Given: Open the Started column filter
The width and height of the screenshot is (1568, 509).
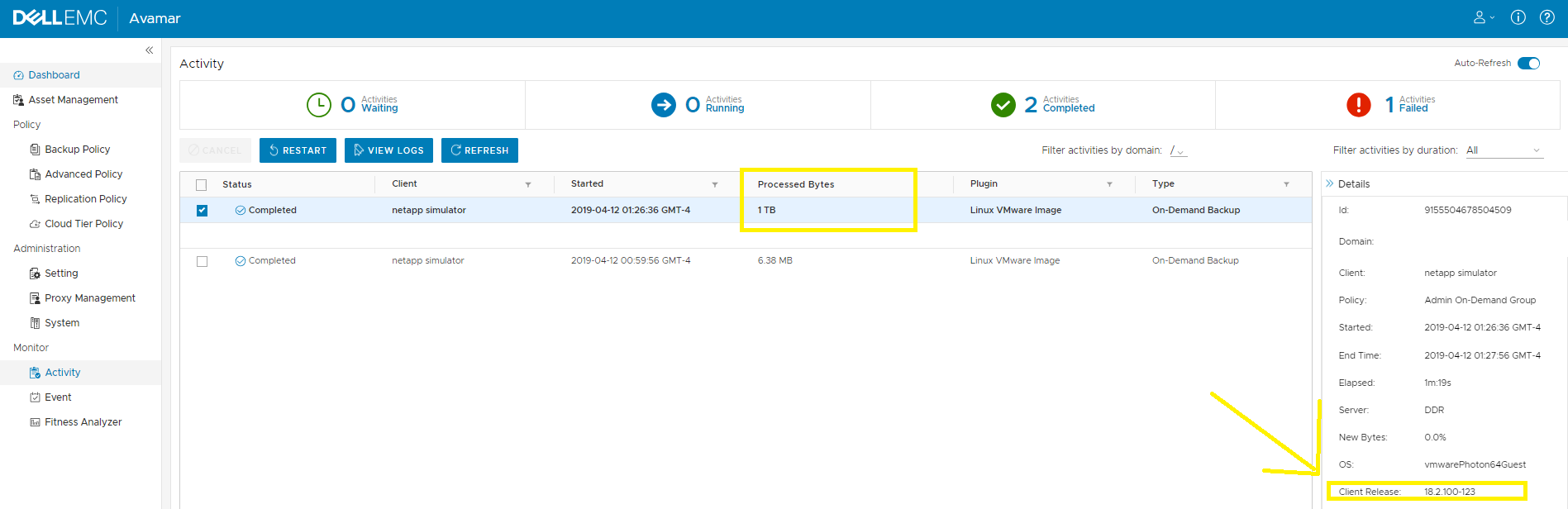Looking at the screenshot, I should 715,185.
